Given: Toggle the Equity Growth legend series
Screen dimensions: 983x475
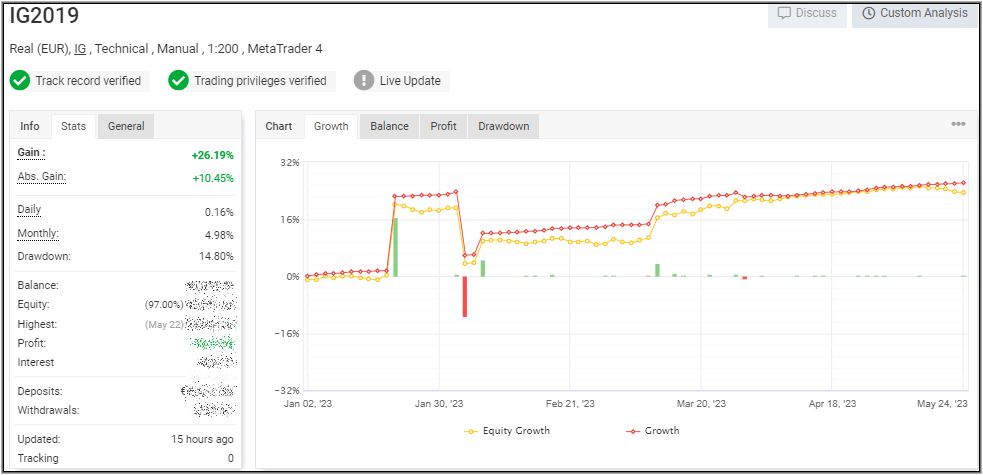Looking at the screenshot, I should [508, 431].
